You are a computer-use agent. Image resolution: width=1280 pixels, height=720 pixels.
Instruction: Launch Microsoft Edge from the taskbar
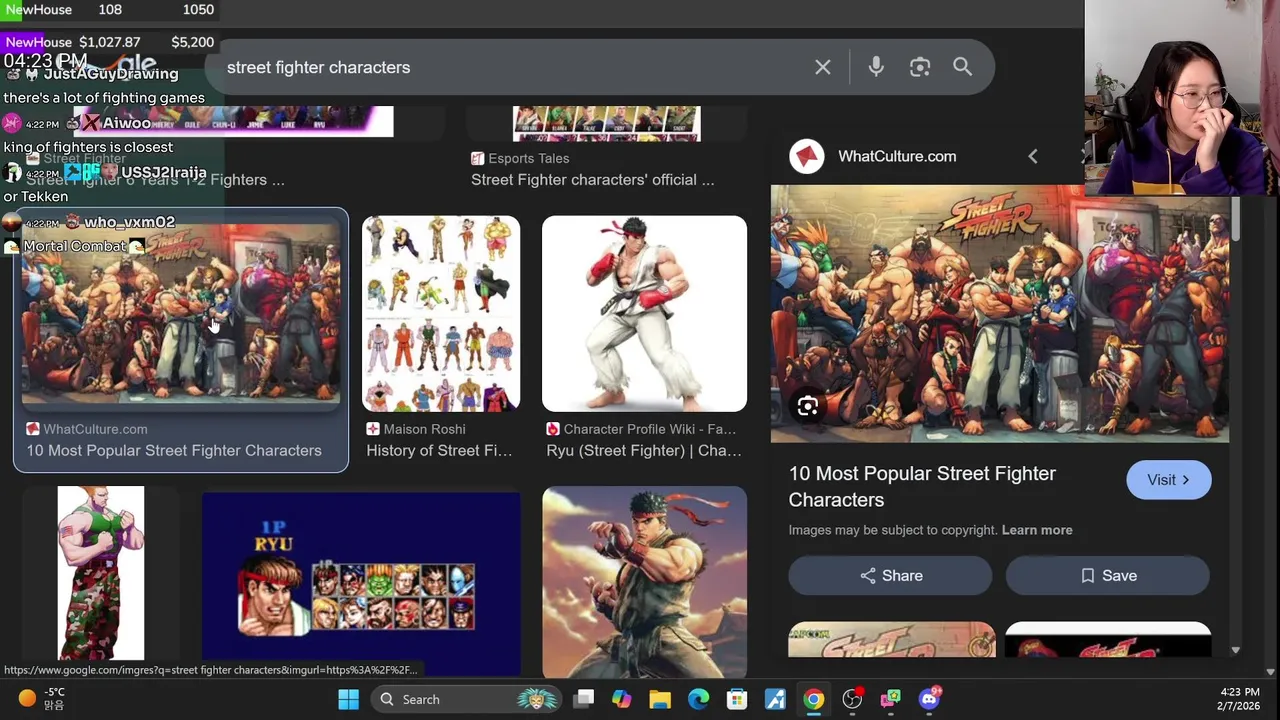coord(698,699)
